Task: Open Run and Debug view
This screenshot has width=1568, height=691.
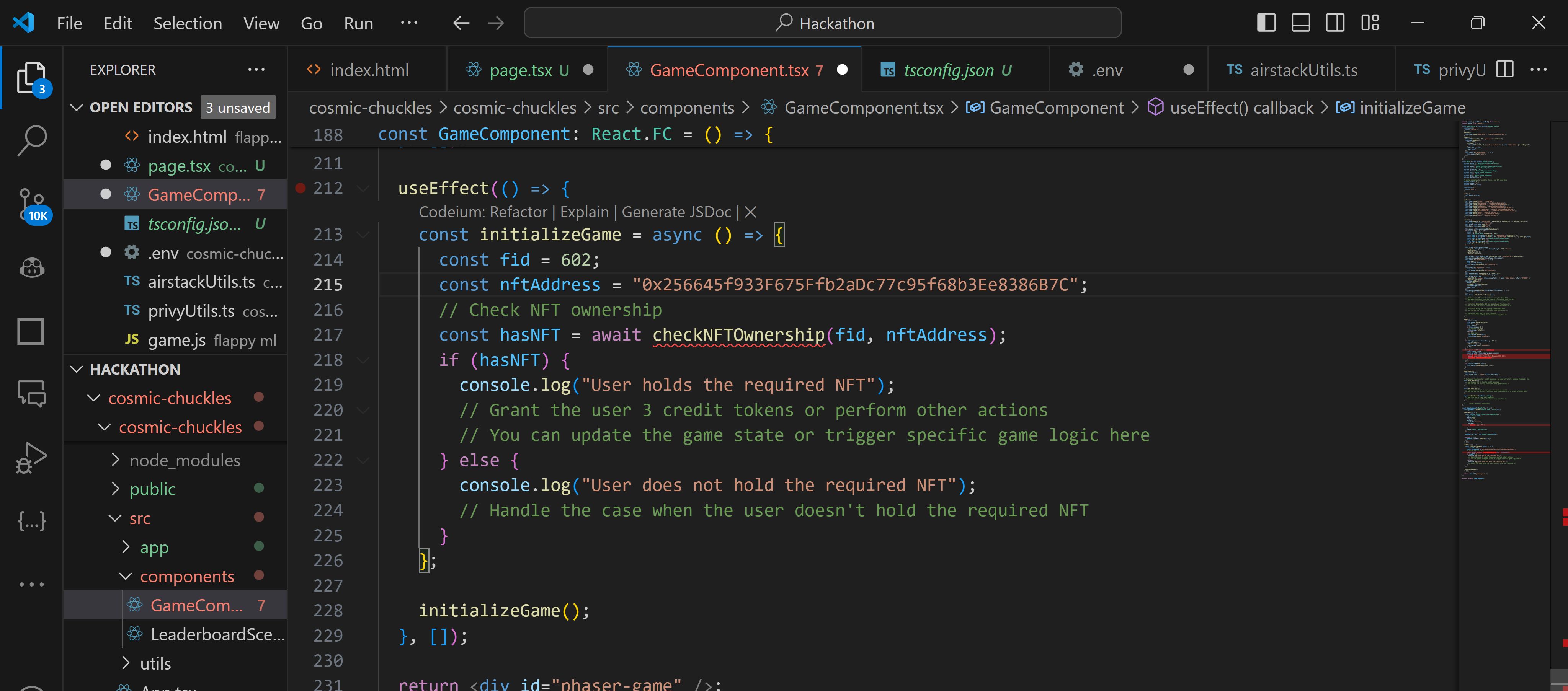Action: (32, 458)
